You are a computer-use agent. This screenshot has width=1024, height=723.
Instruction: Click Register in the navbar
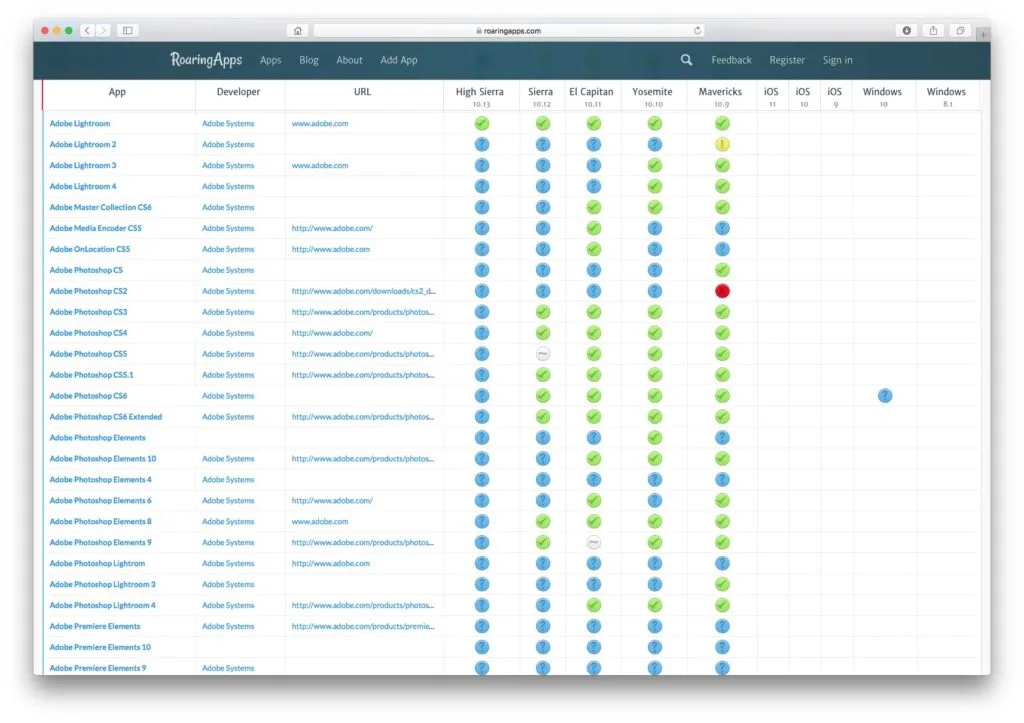tap(787, 60)
